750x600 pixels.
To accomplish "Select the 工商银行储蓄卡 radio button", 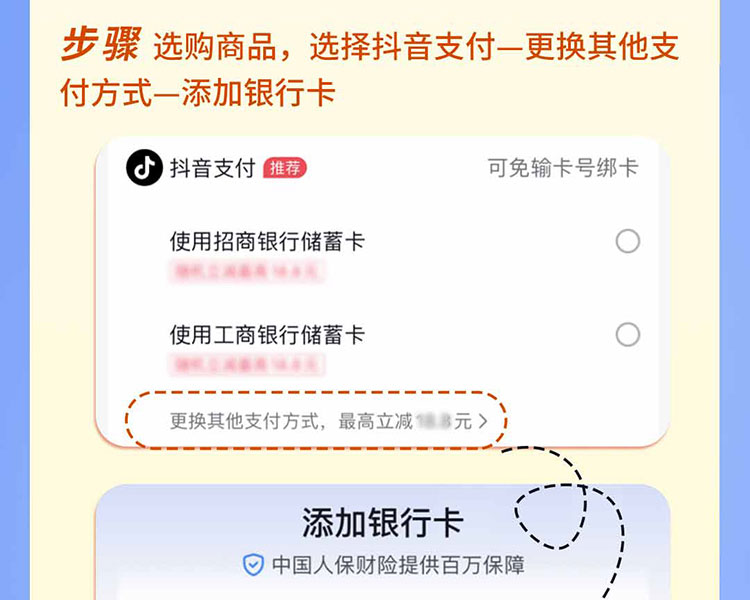I will [628, 334].
